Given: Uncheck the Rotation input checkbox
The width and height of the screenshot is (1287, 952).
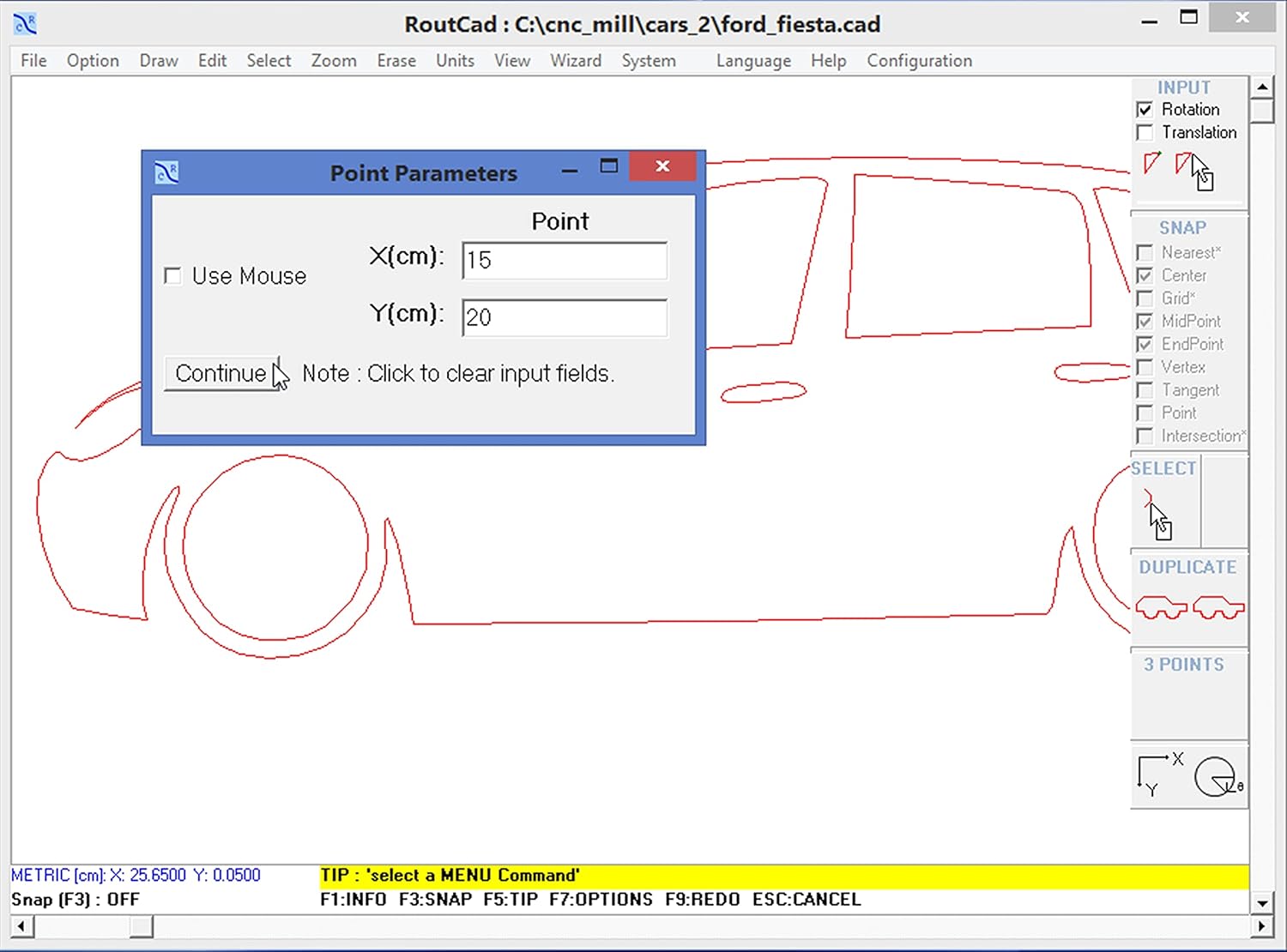Looking at the screenshot, I should [x=1145, y=109].
